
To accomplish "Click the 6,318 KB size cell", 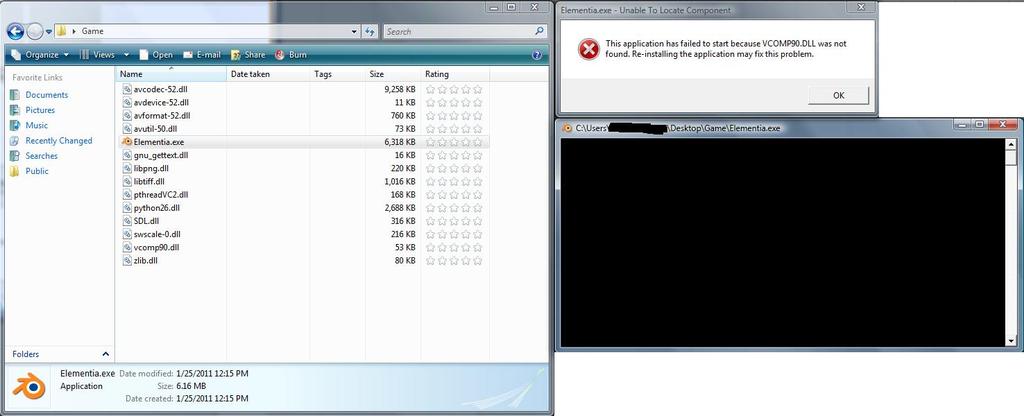I will tap(400, 142).
